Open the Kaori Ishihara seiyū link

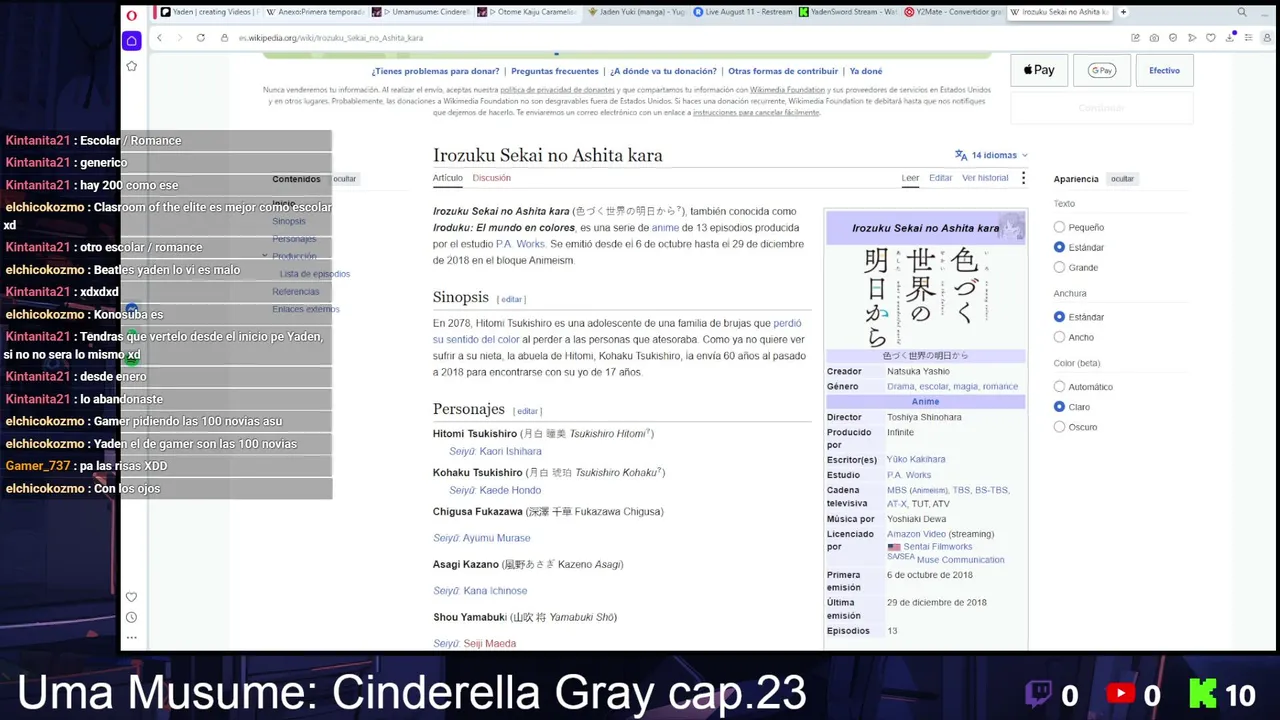click(x=510, y=451)
